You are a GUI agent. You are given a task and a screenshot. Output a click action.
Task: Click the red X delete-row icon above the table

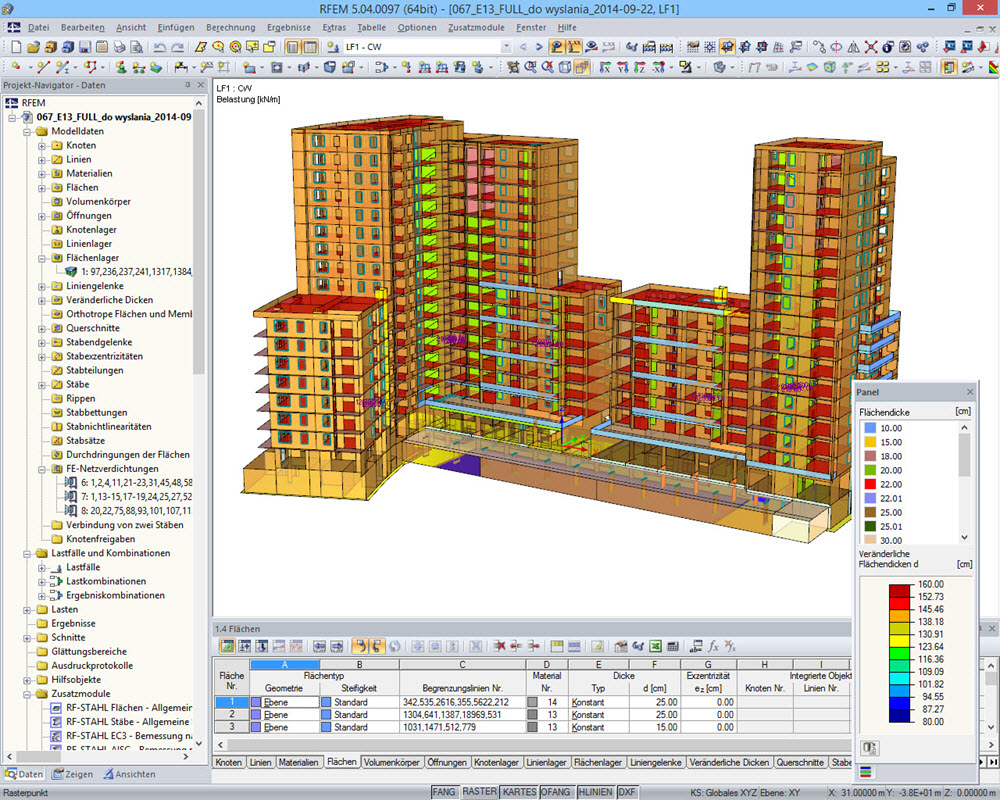(498, 647)
